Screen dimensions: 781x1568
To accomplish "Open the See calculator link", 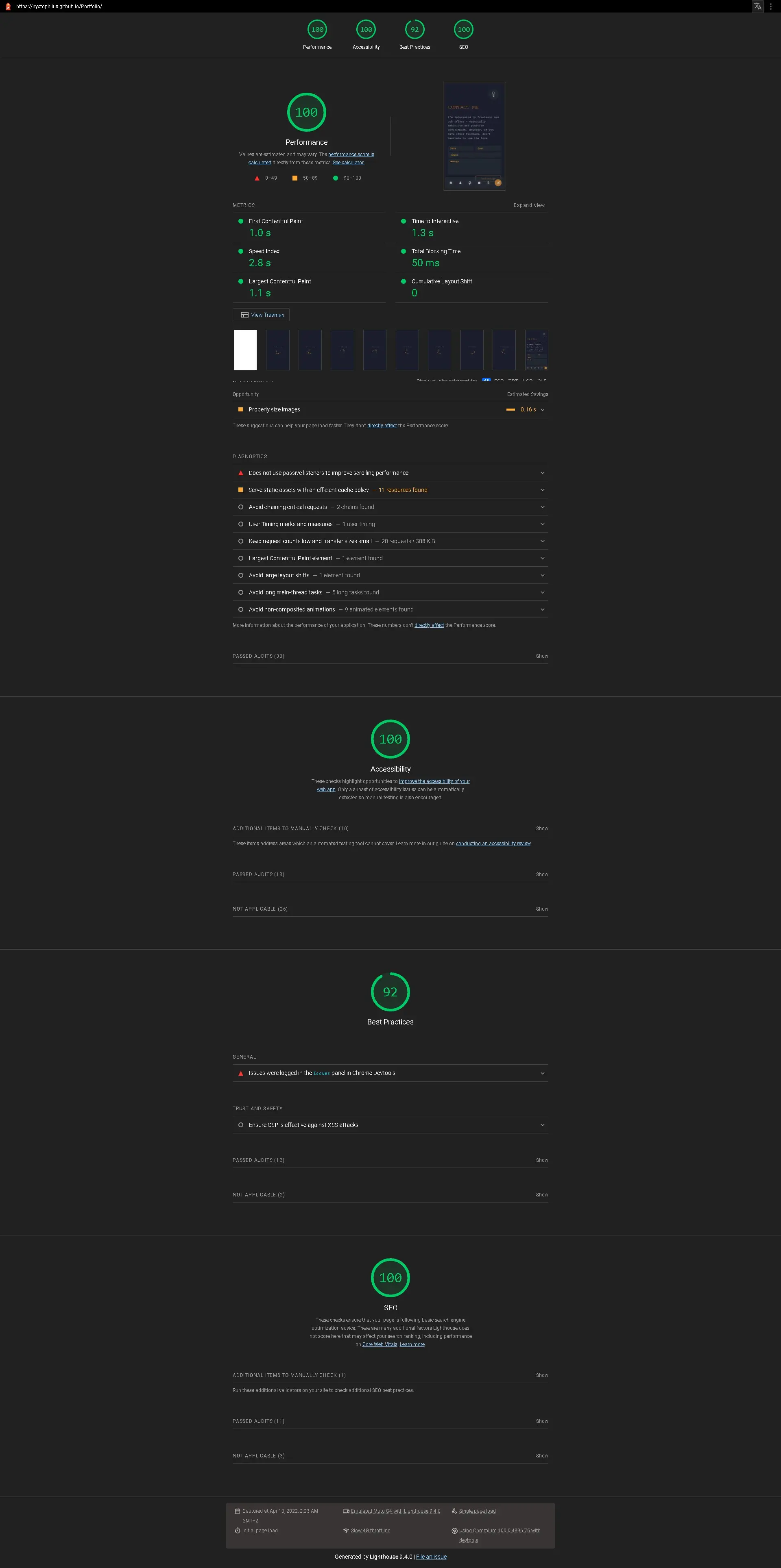I will pos(349,163).
